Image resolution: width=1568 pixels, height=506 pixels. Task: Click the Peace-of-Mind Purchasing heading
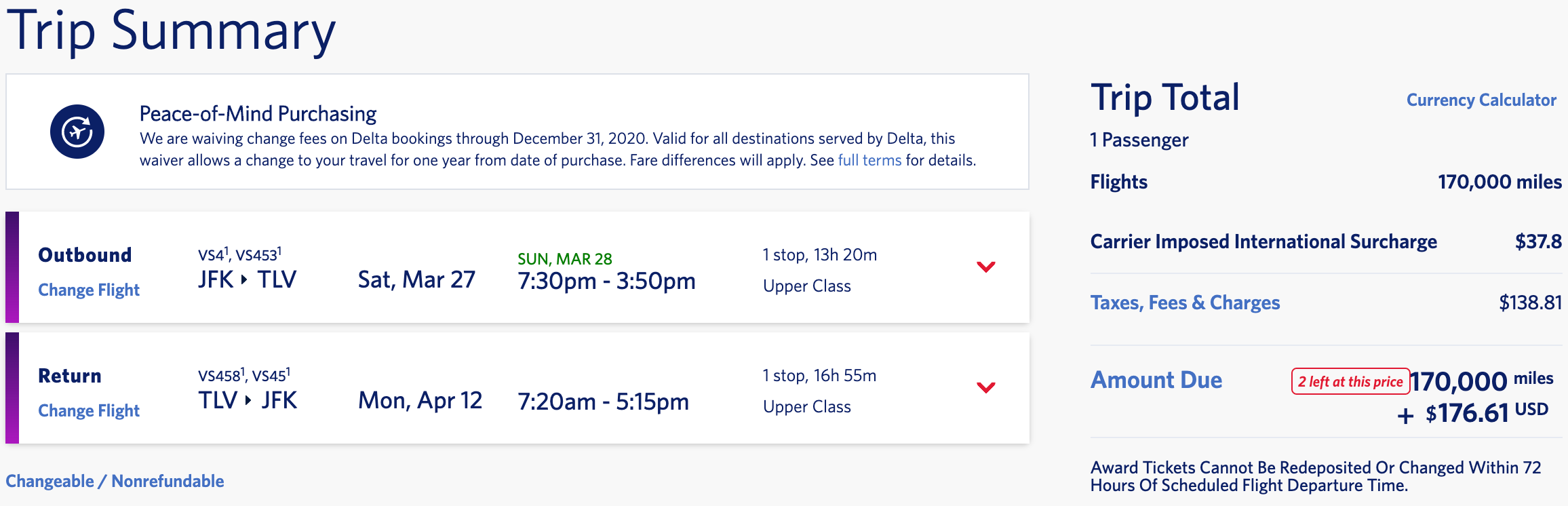click(x=258, y=114)
